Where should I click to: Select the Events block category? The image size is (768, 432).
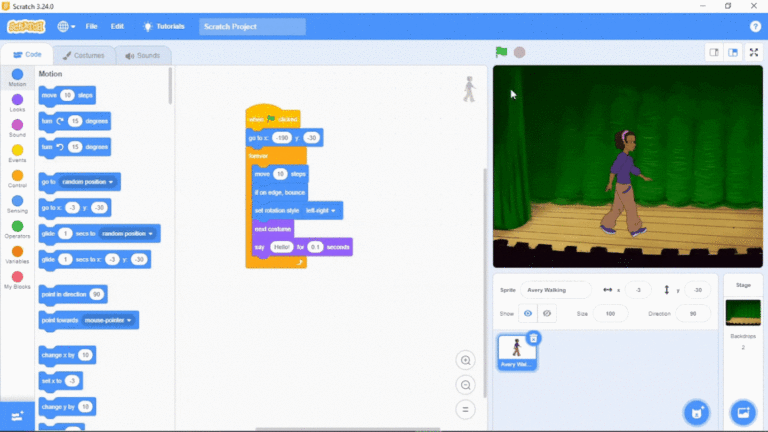(x=17, y=154)
